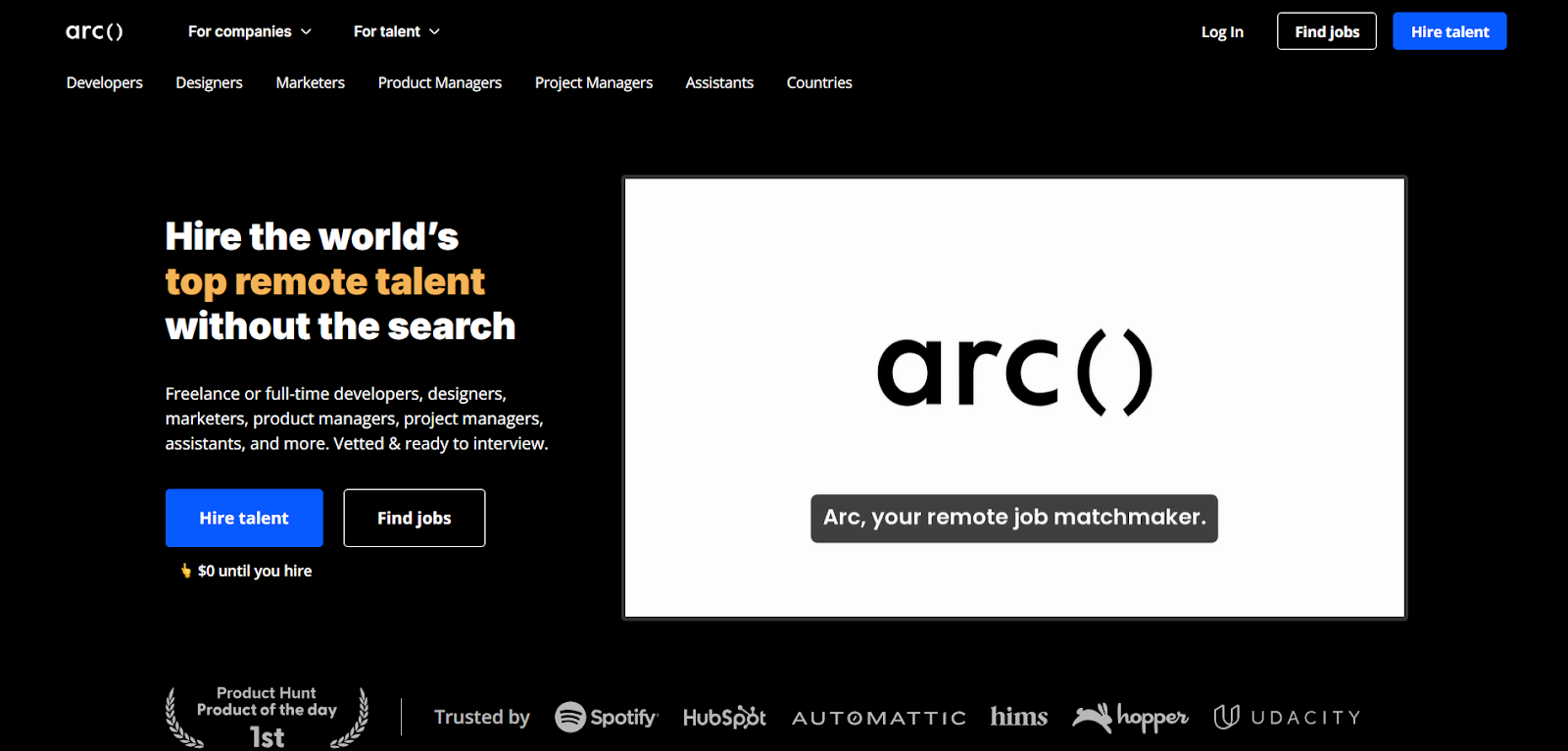Viewport: 1568px width, 751px height.
Task: Click the Spotify logo
Action: 607,718
